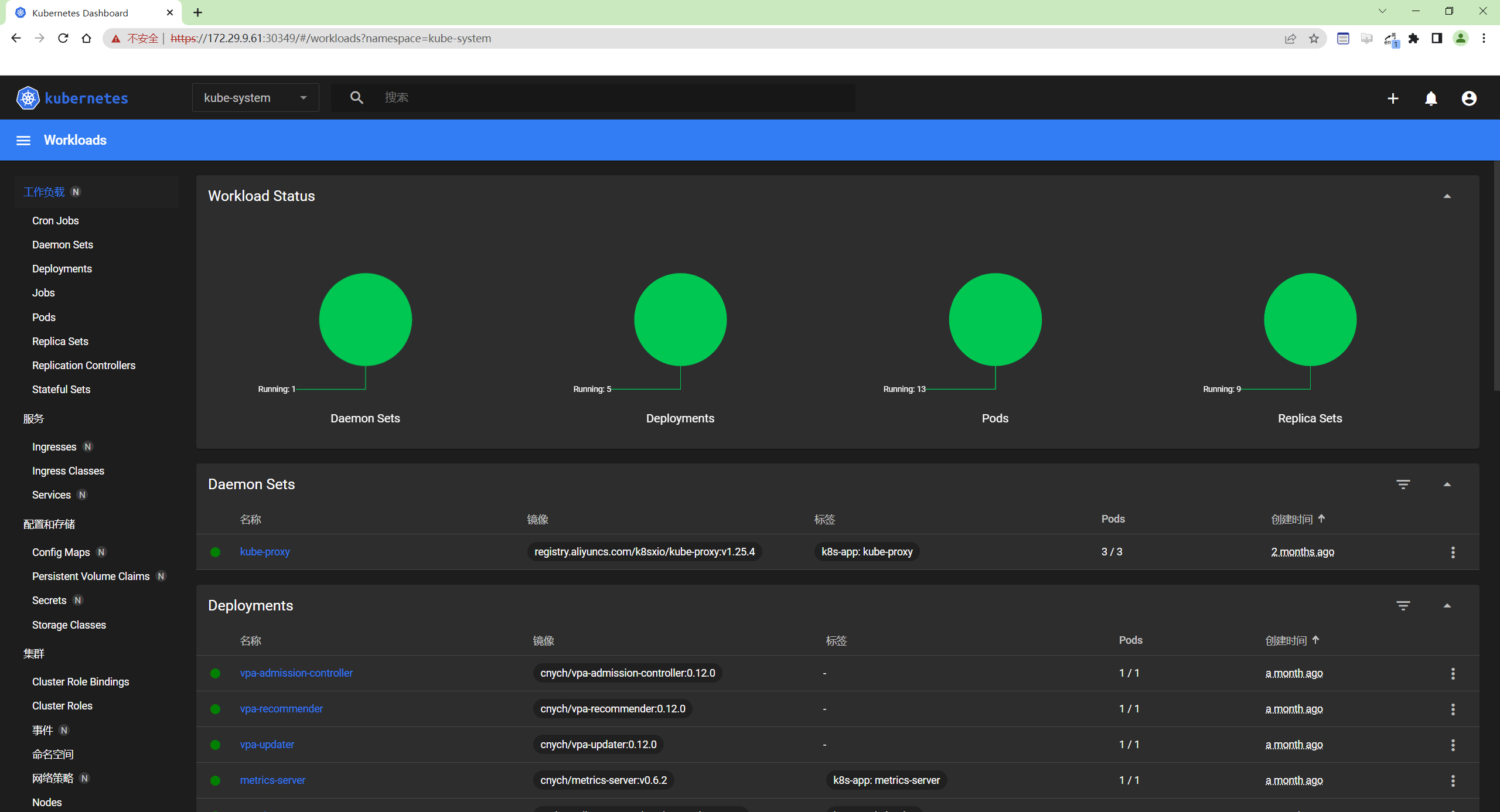
Task: Open the vpa-updater deployment
Action: pos(267,745)
